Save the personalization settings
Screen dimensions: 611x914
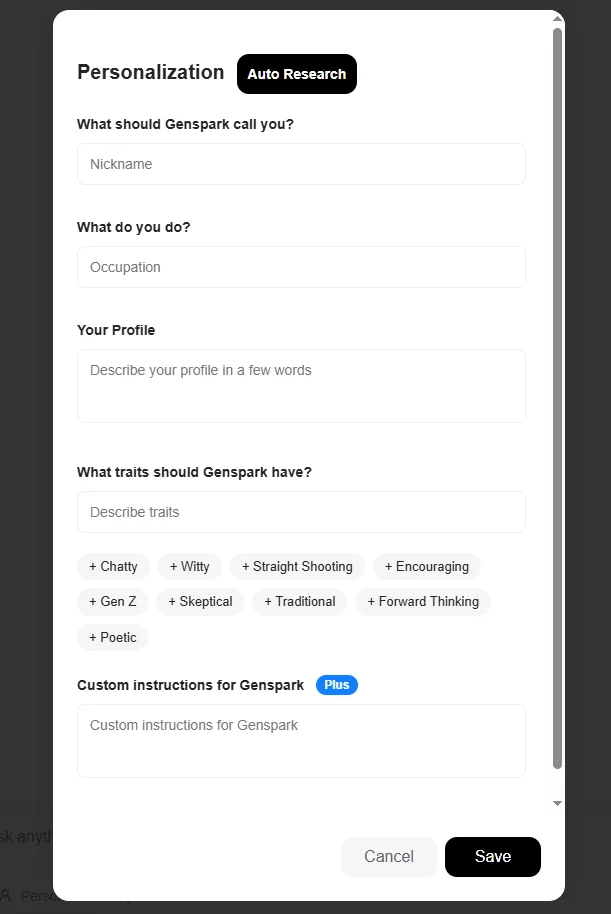coord(493,856)
